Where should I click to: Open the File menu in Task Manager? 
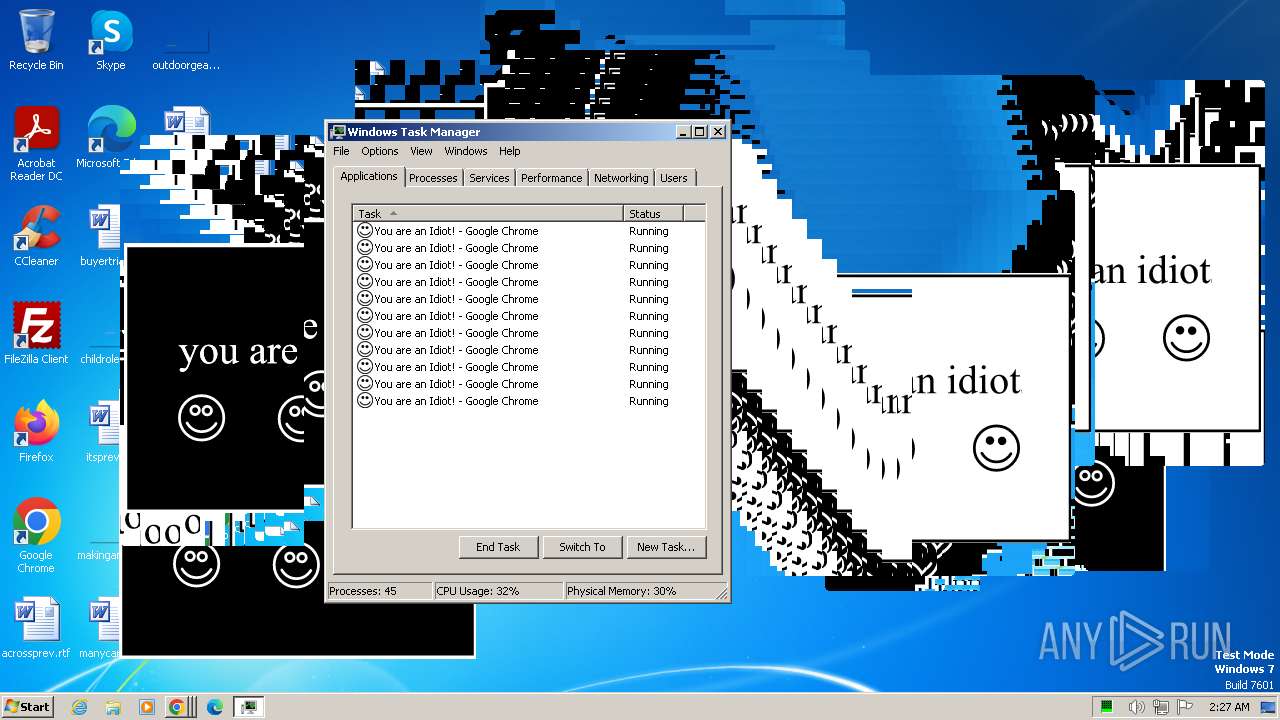(x=341, y=151)
